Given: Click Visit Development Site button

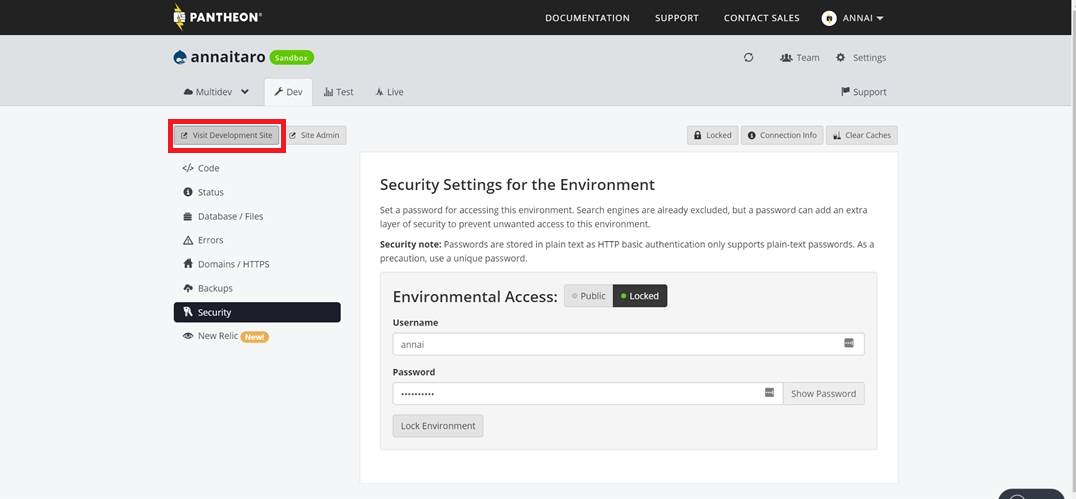Looking at the screenshot, I should [226, 135].
